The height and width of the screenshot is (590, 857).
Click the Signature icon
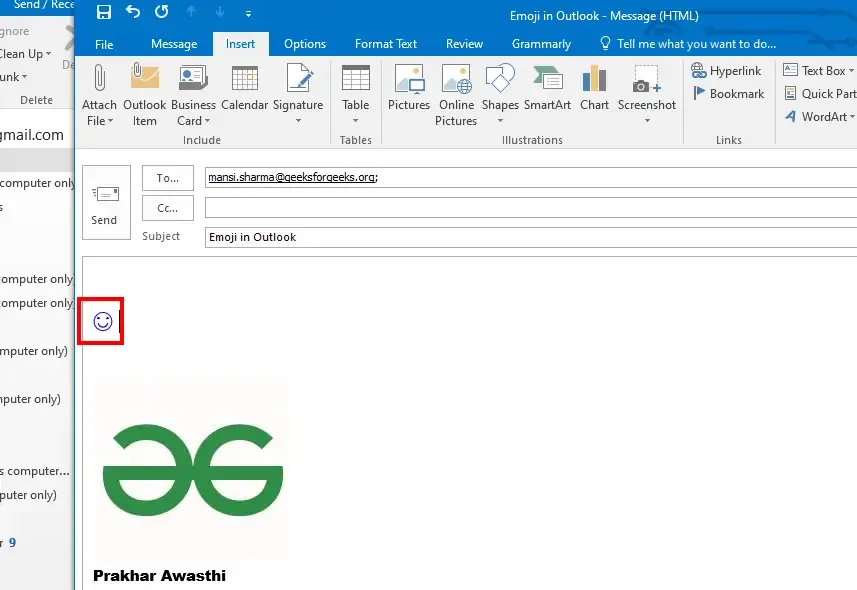tap(300, 78)
